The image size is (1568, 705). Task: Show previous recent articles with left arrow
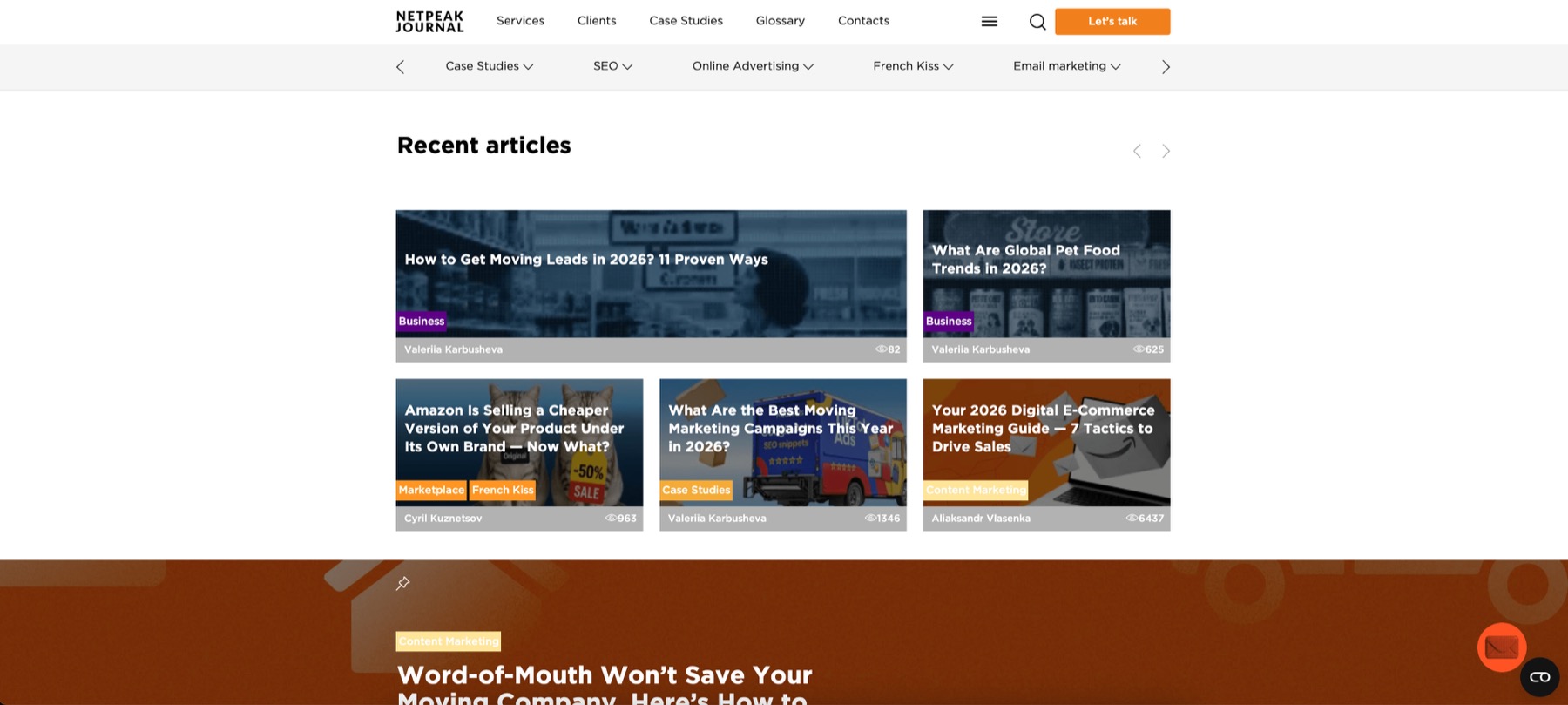coord(1137,151)
